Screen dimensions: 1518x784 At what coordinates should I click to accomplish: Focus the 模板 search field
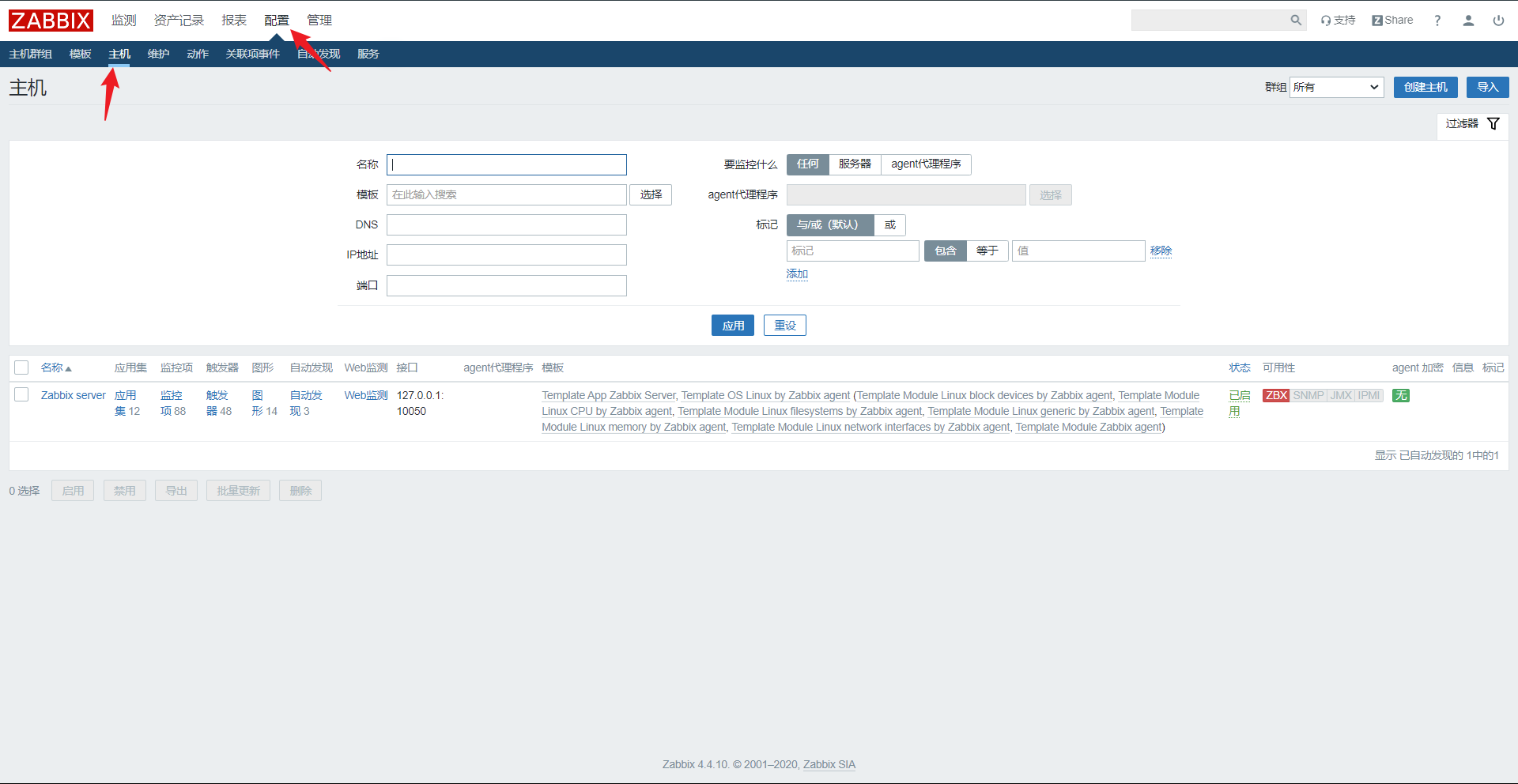coord(507,195)
